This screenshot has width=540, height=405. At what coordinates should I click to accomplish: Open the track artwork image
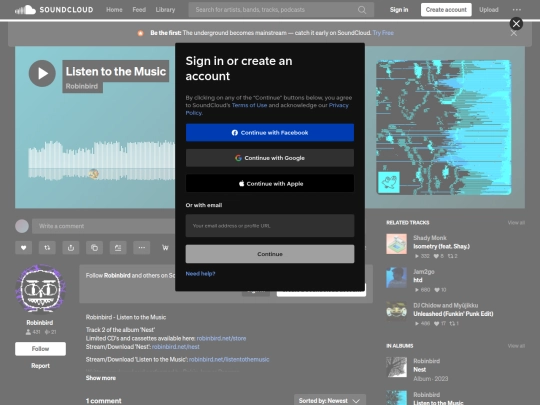[x=444, y=127]
